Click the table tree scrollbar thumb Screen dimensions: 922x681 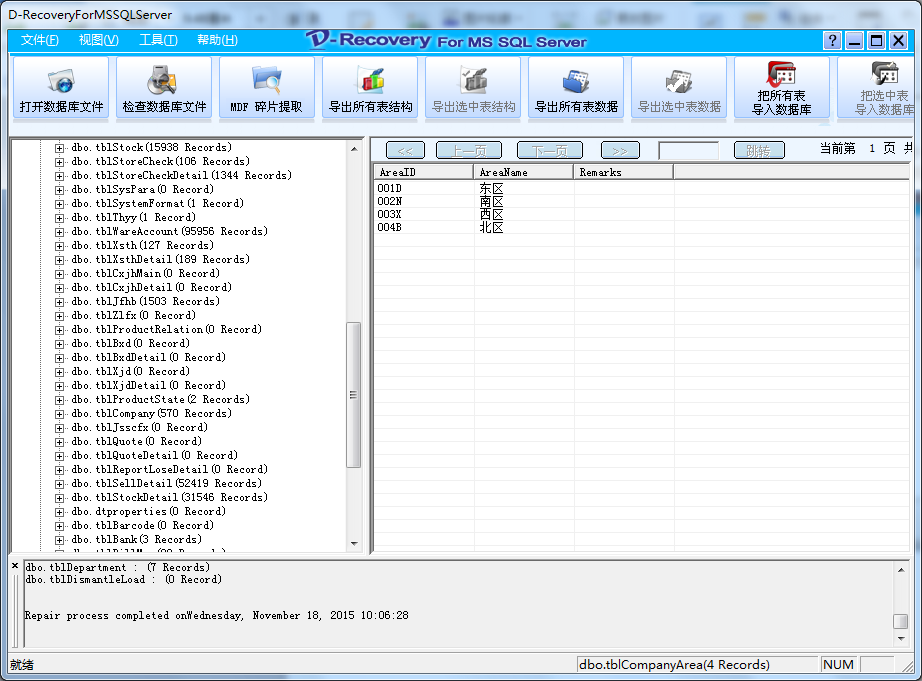coord(353,395)
